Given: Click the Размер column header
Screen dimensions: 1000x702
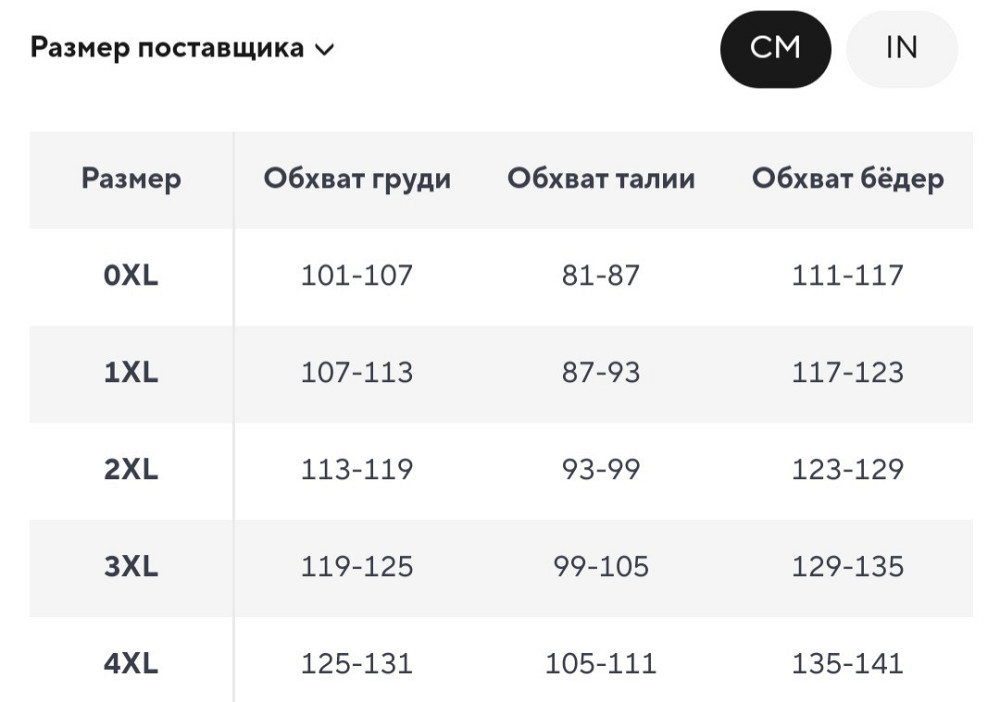Looking at the screenshot, I should coord(132,179).
